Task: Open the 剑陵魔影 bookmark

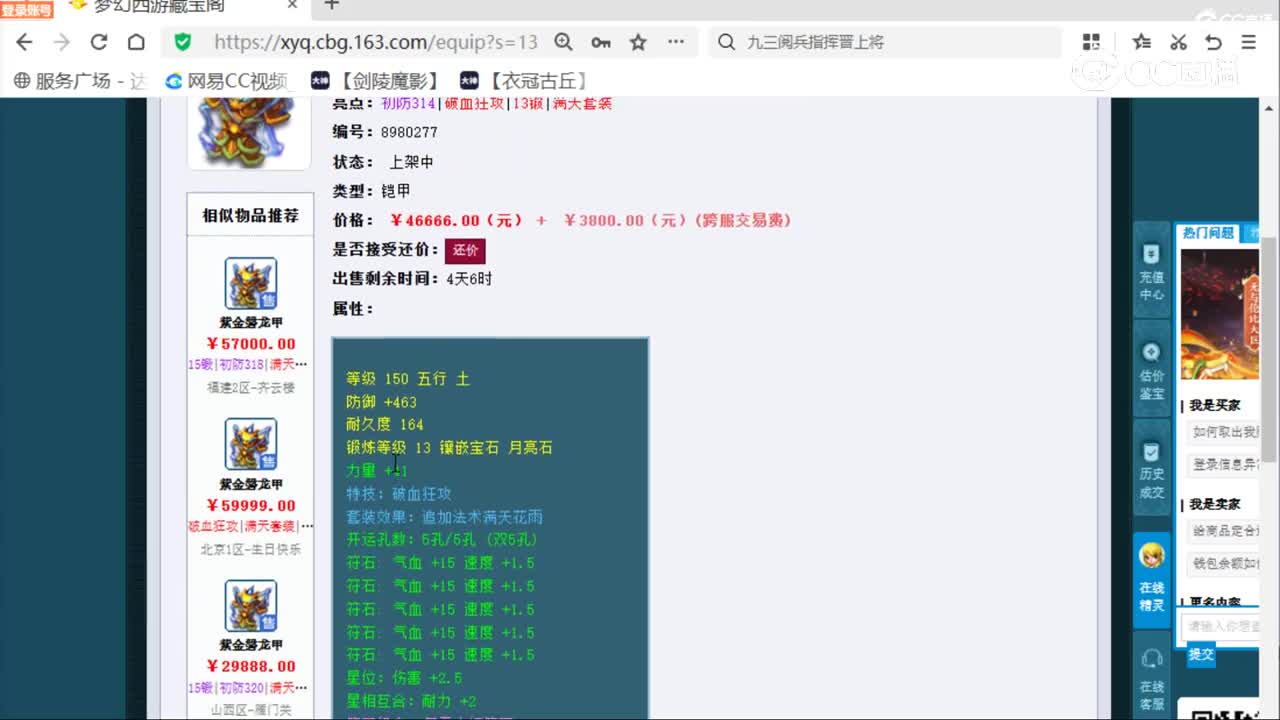Action: click(x=376, y=81)
